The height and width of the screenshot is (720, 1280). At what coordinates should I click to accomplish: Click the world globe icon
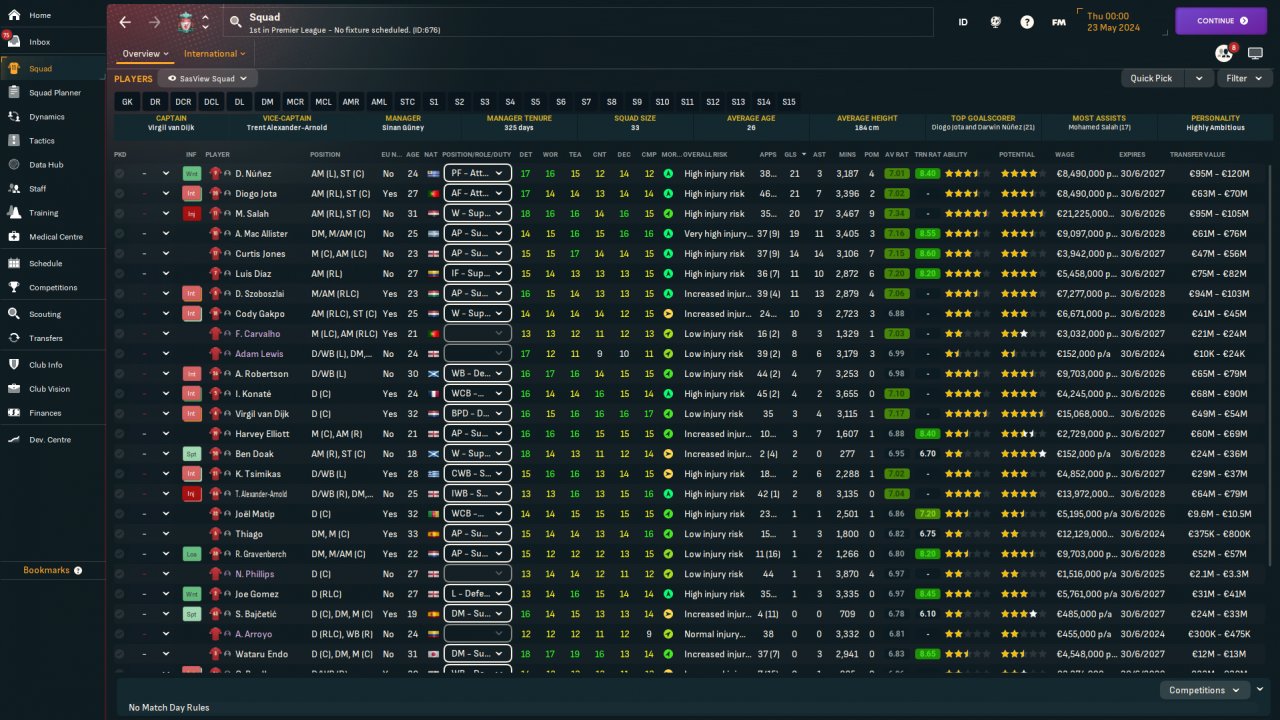[x=996, y=21]
